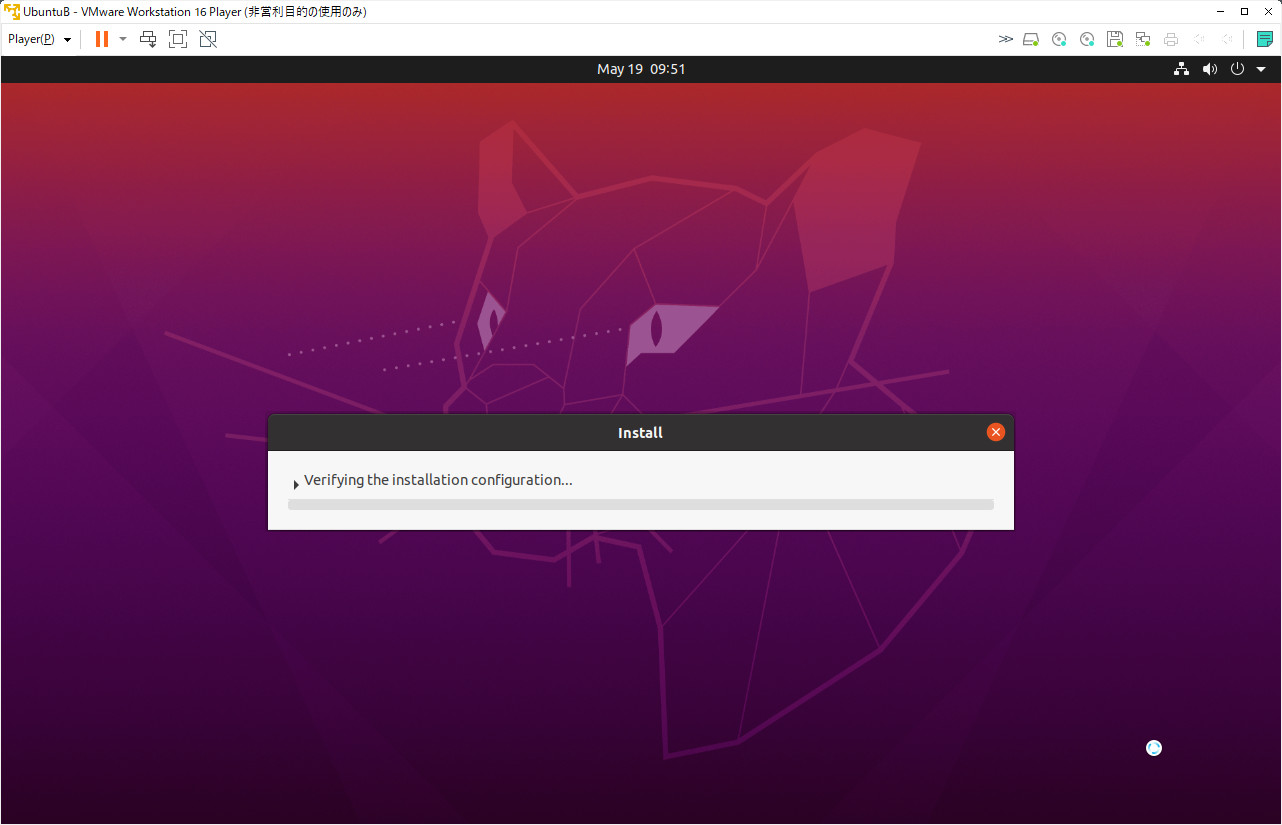
Task: Click the second greyed sound device icon
Action: pyautogui.click(x=1227, y=39)
